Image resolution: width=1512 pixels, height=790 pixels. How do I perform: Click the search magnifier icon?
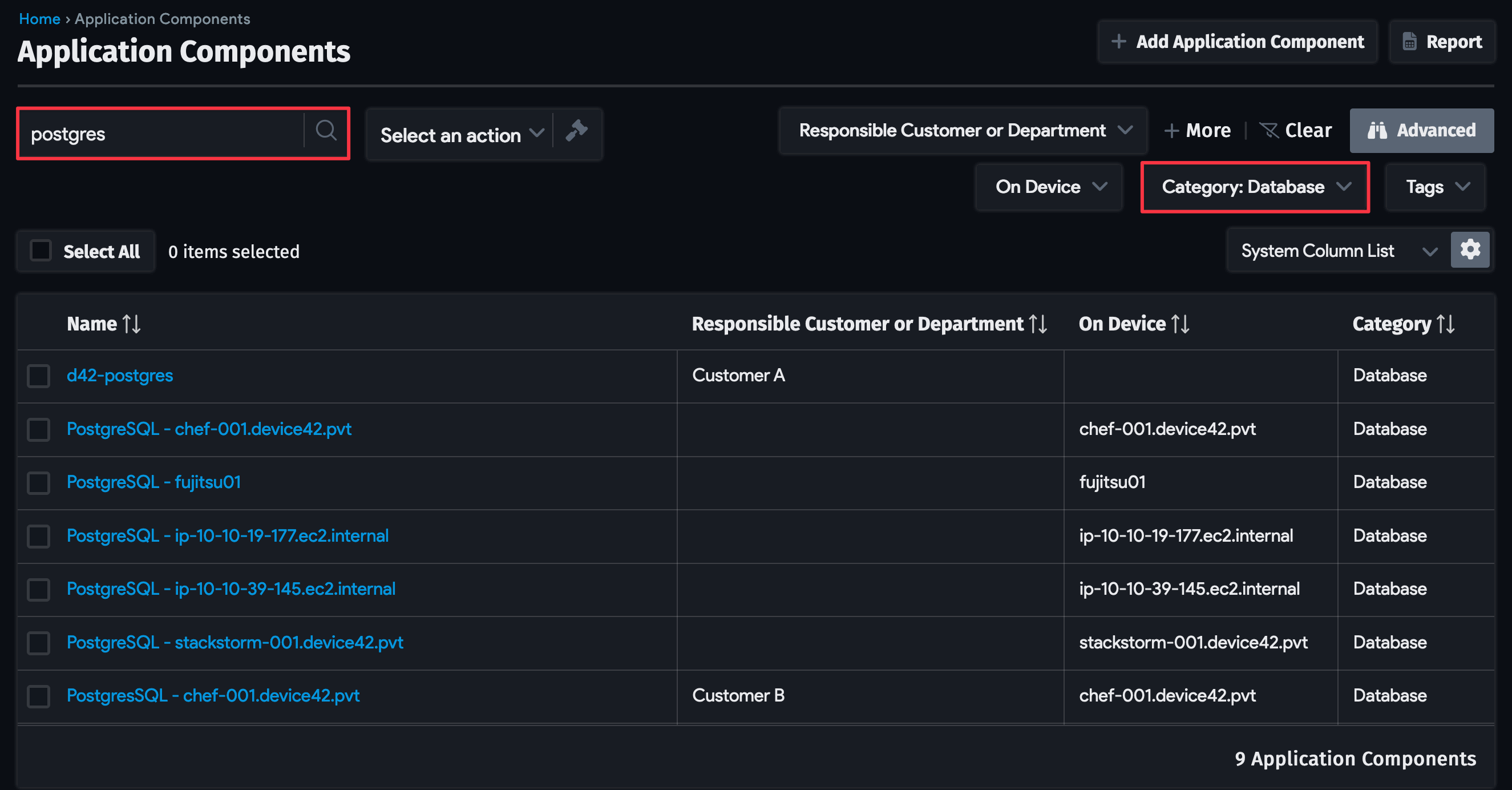pos(326,130)
